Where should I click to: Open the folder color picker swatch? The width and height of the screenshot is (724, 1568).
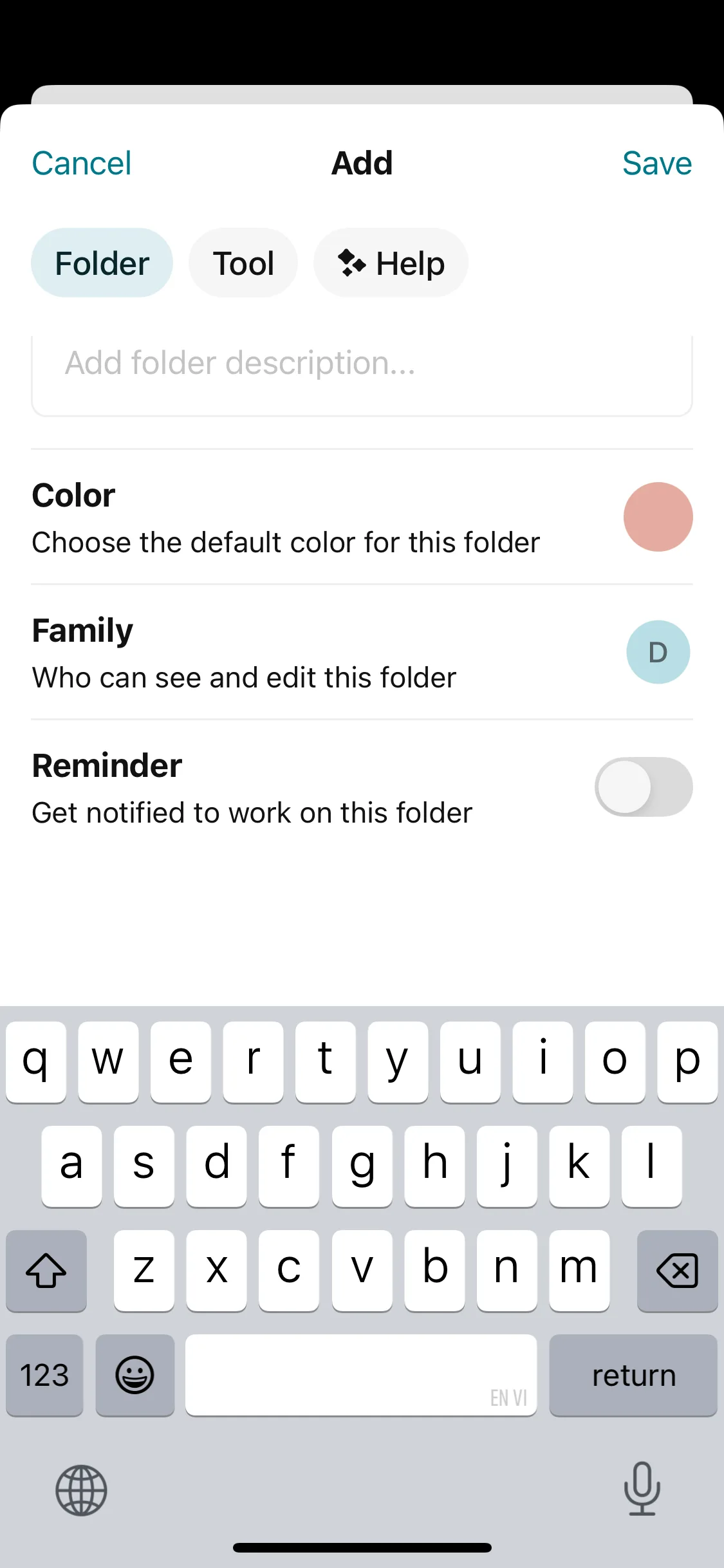click(x=658, y=517)
